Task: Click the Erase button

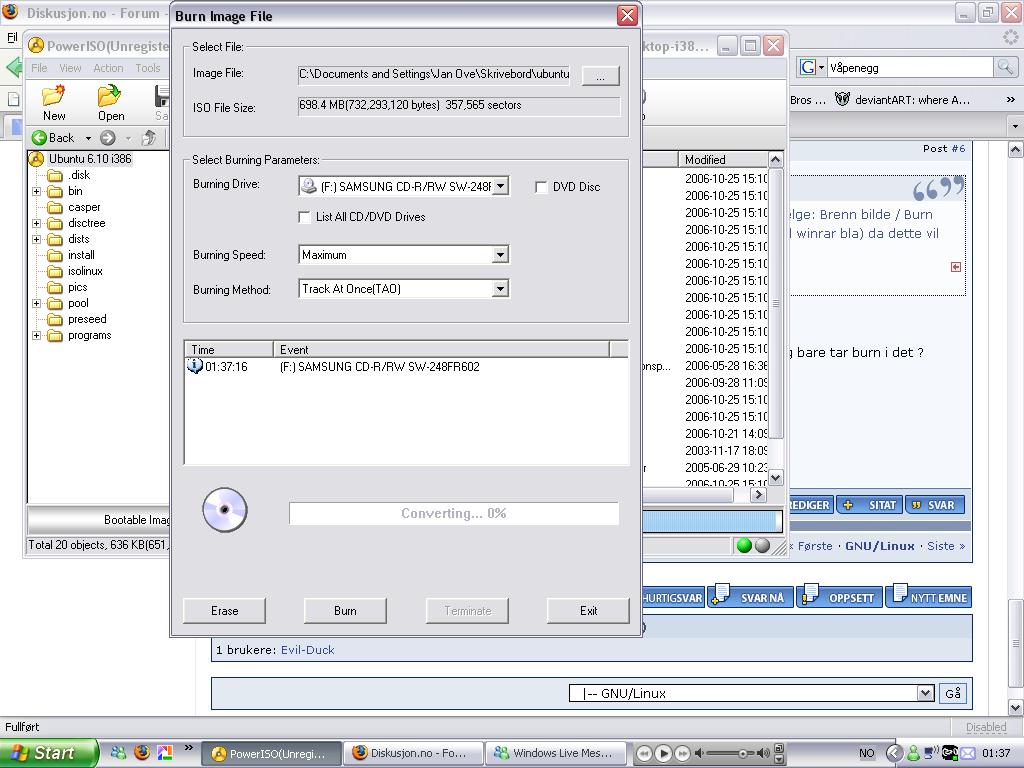Action: (225, 611)
